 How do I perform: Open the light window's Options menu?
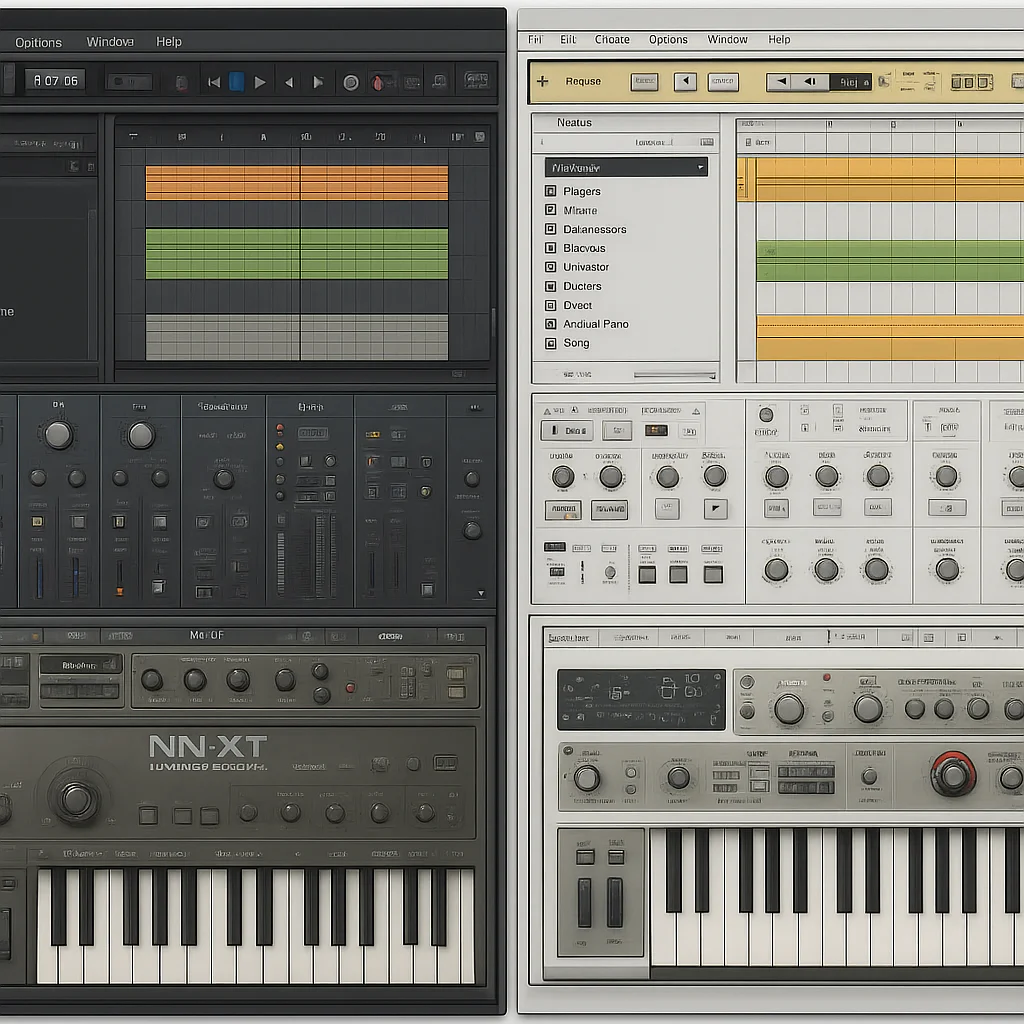tap(668, 39)
